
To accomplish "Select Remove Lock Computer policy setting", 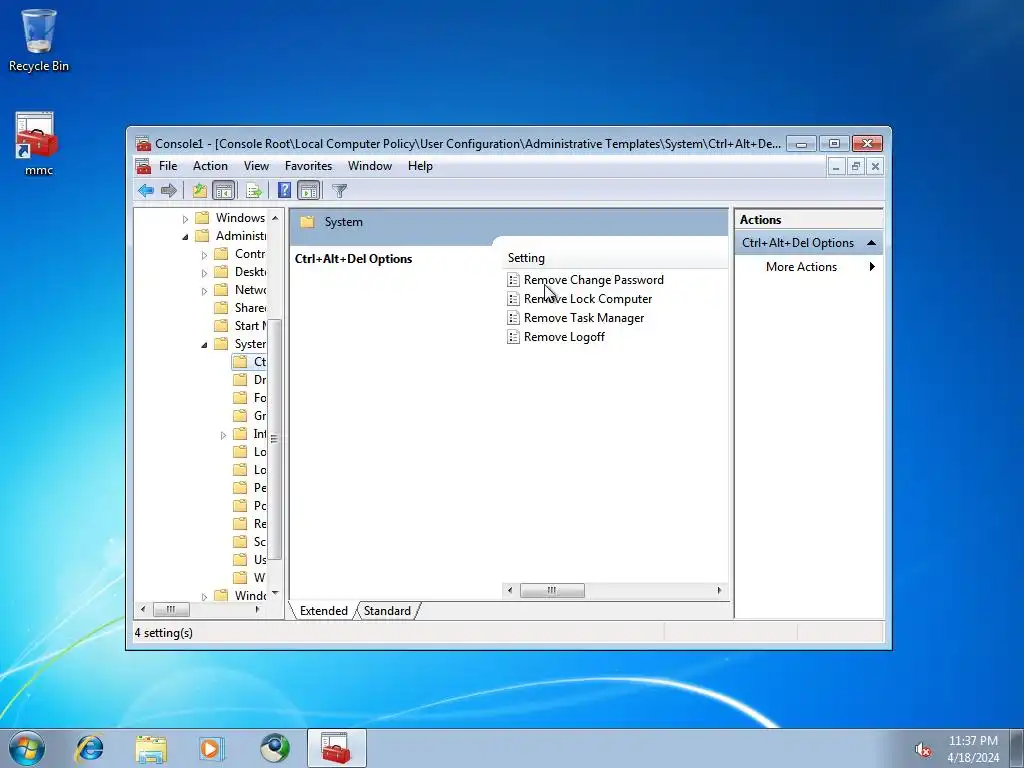I will pyautogui.click(x=588, y=298).
